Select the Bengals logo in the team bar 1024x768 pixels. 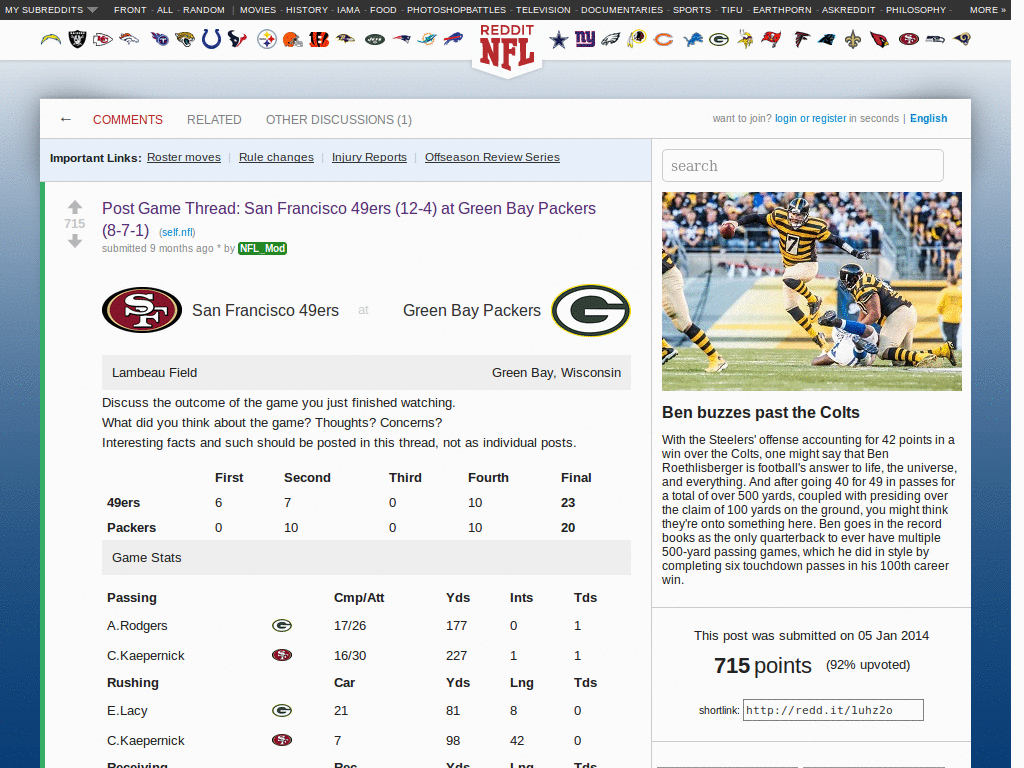pyautogui.click(x=319, y=40)
